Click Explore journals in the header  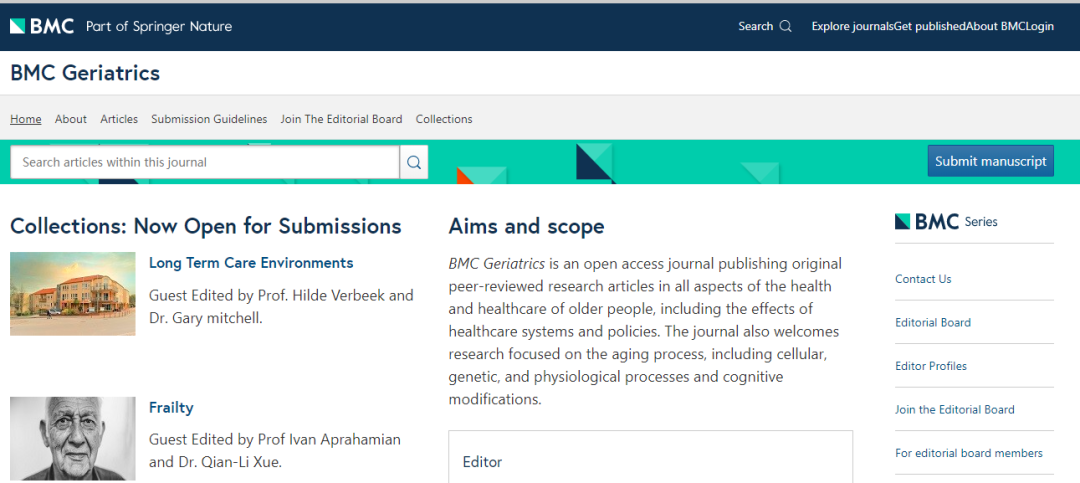pyautogui.click(x=852, y=26)
